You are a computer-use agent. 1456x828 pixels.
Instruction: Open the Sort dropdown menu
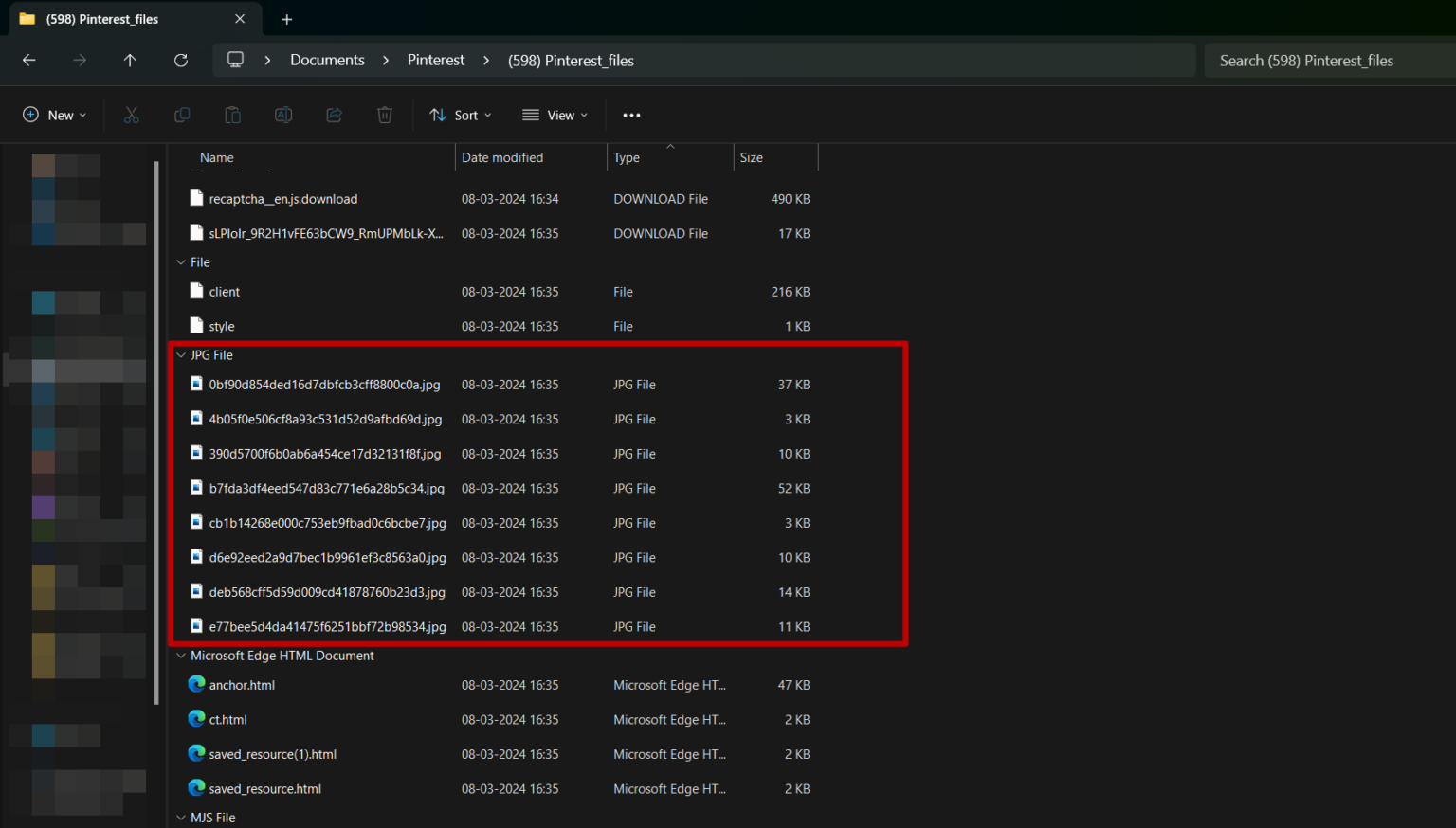462,115
